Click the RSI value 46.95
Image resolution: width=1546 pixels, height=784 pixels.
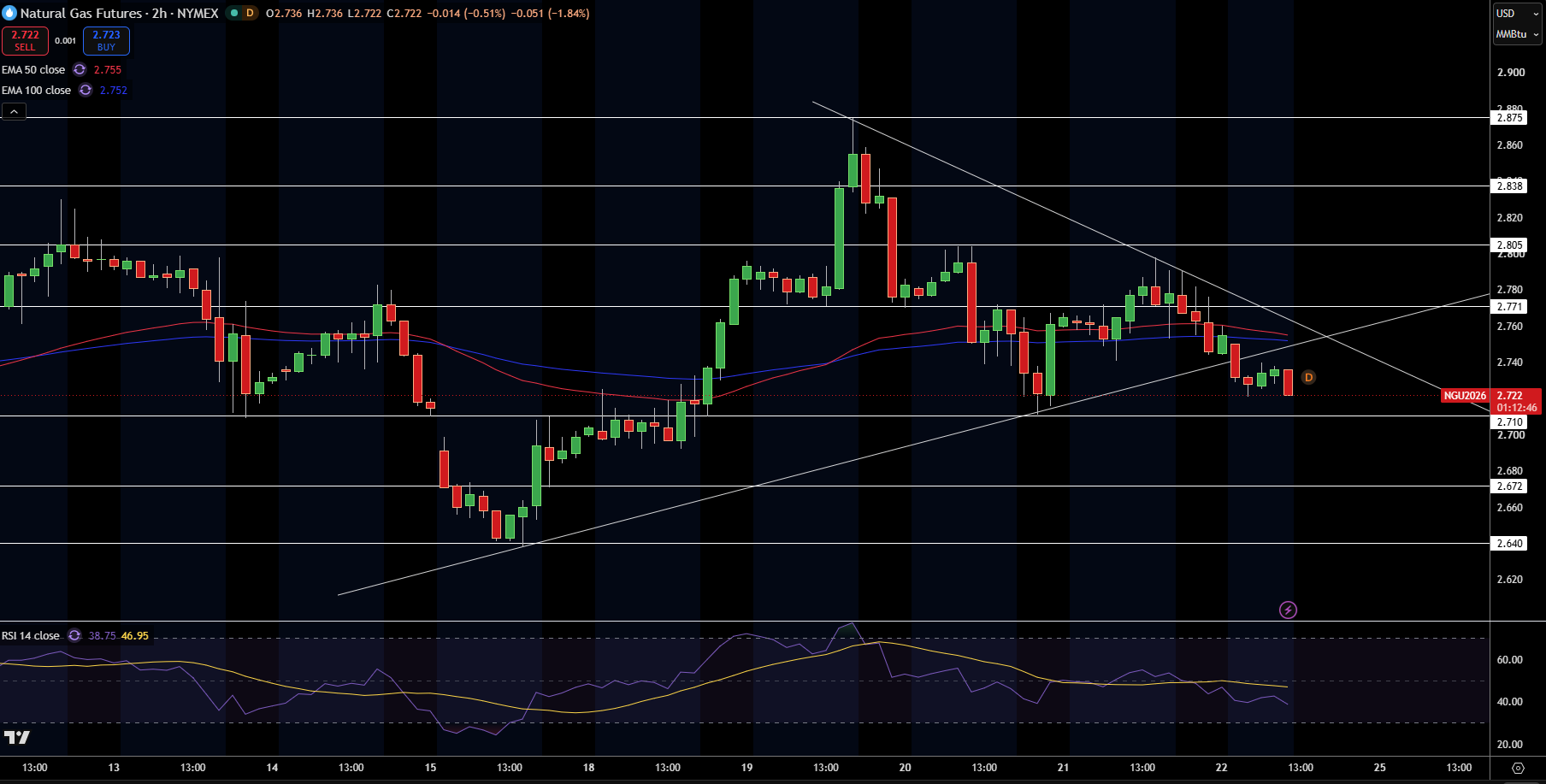135,636
